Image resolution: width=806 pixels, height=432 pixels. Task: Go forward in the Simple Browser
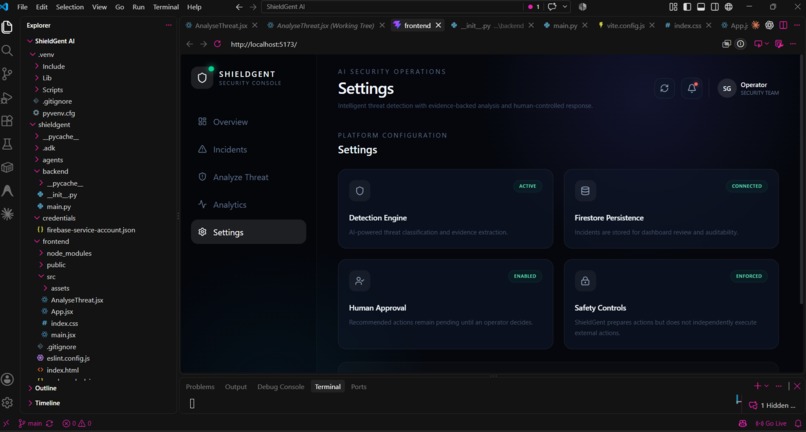coord(204,44)
